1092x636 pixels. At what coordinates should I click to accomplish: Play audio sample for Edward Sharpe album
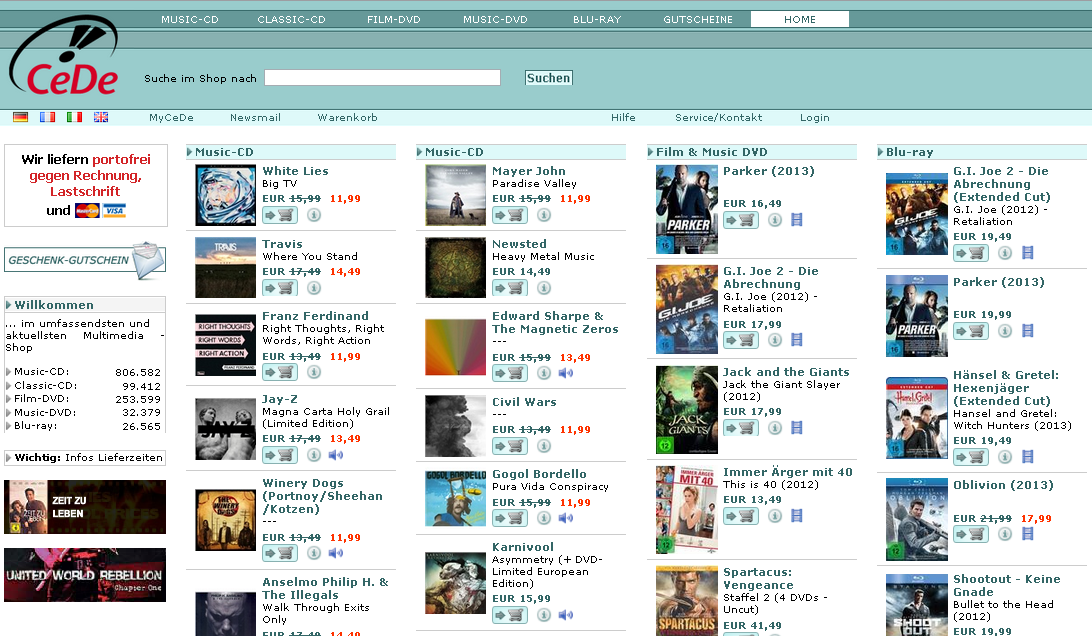pos(566,373)
